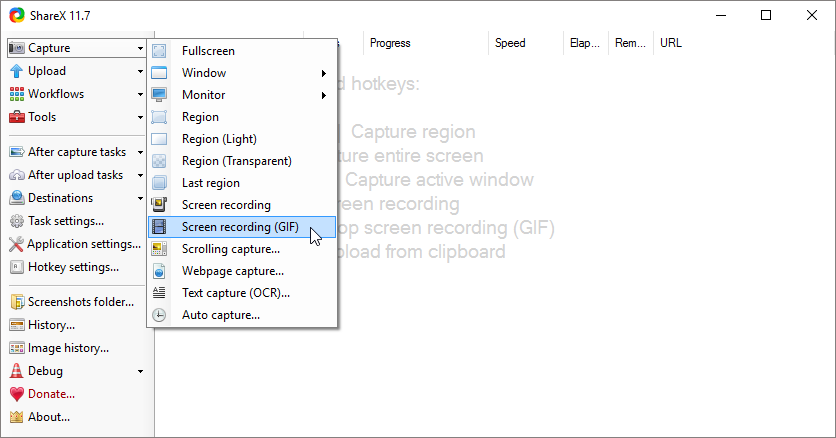Click the Scrolling capture icon
The image size is (836, 438).
point(159,249)
